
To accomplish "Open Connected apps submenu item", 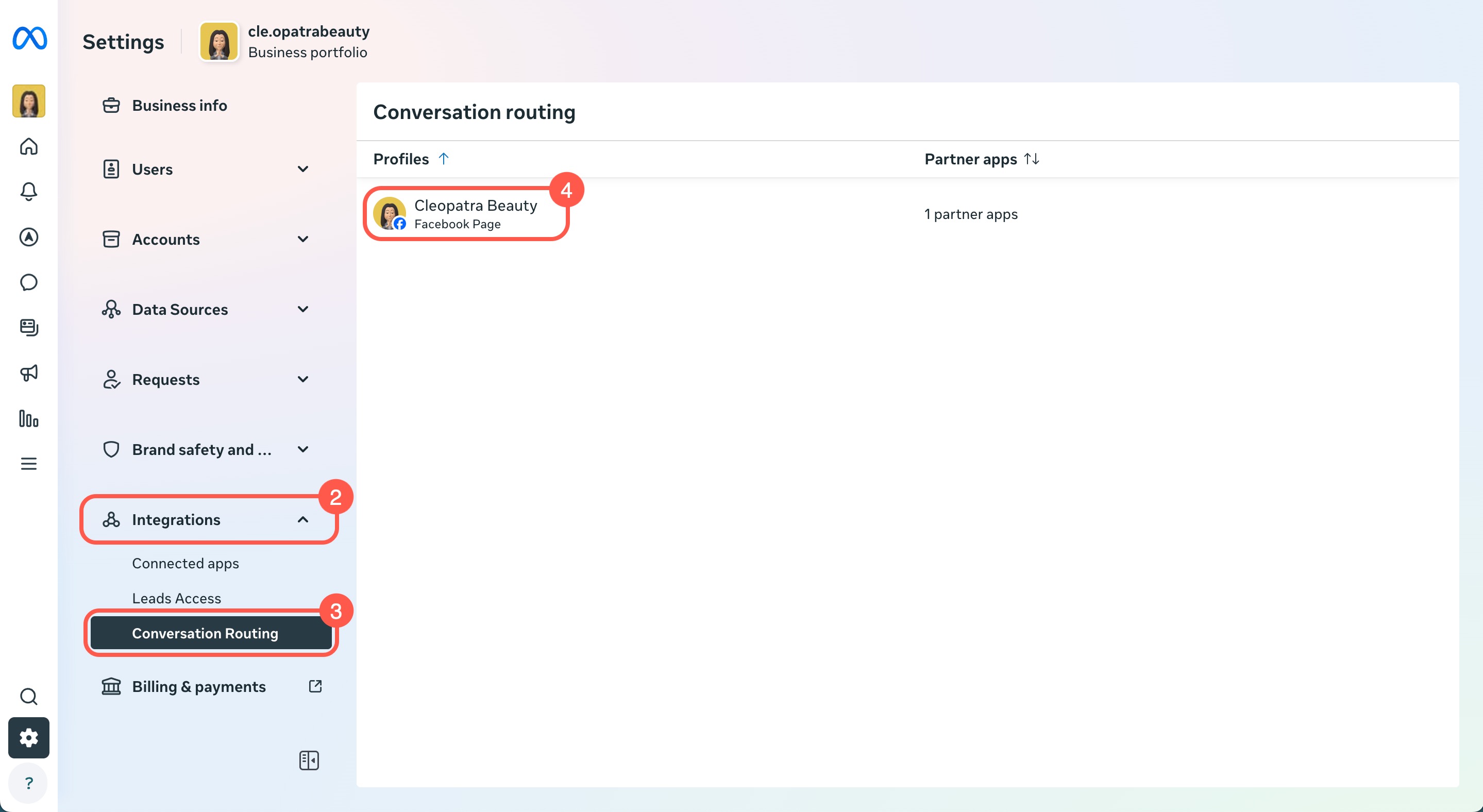I will 186,563.
